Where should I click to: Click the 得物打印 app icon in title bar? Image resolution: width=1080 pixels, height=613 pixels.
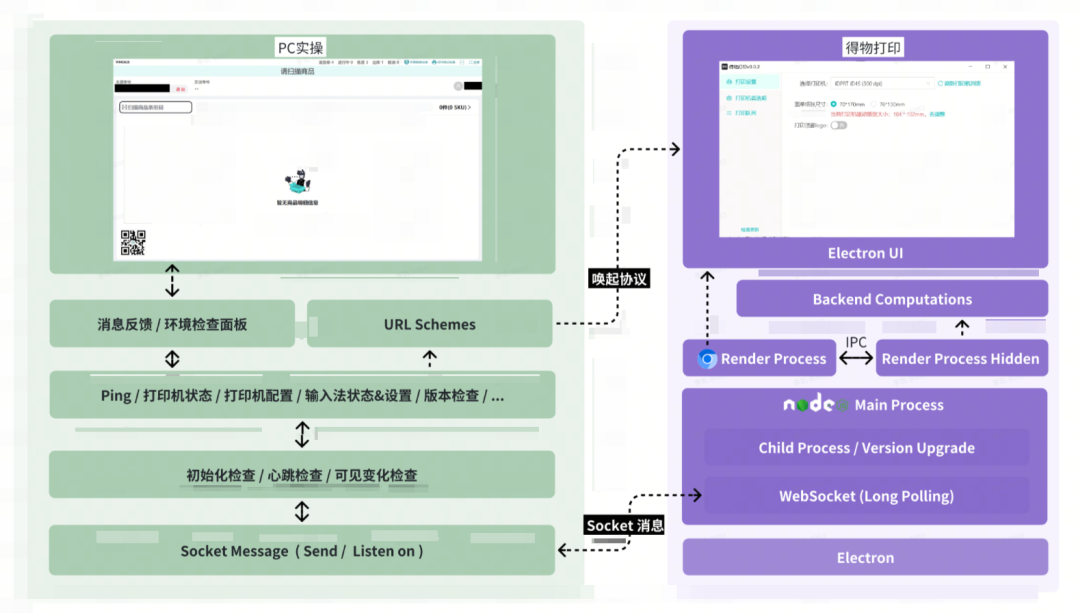pyautogui.click(x=725, y=67)
